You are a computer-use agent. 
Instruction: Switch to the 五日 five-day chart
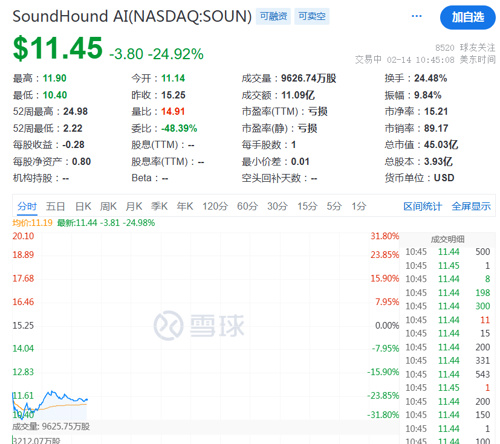click(x=55, y=206)
